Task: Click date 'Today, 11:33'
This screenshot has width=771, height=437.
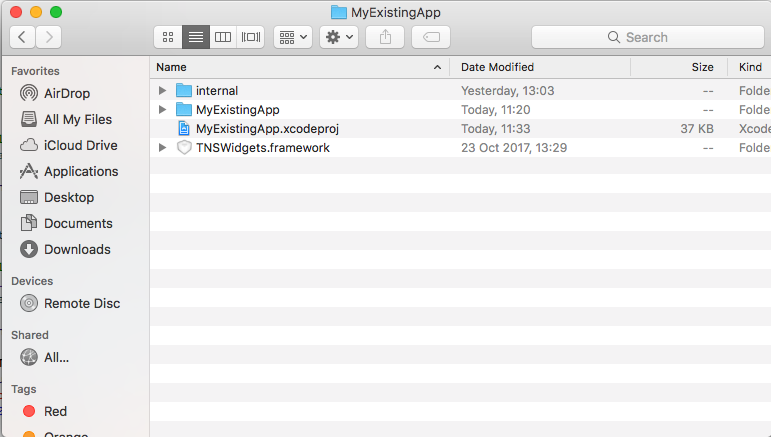Action: tap(496, 129)
